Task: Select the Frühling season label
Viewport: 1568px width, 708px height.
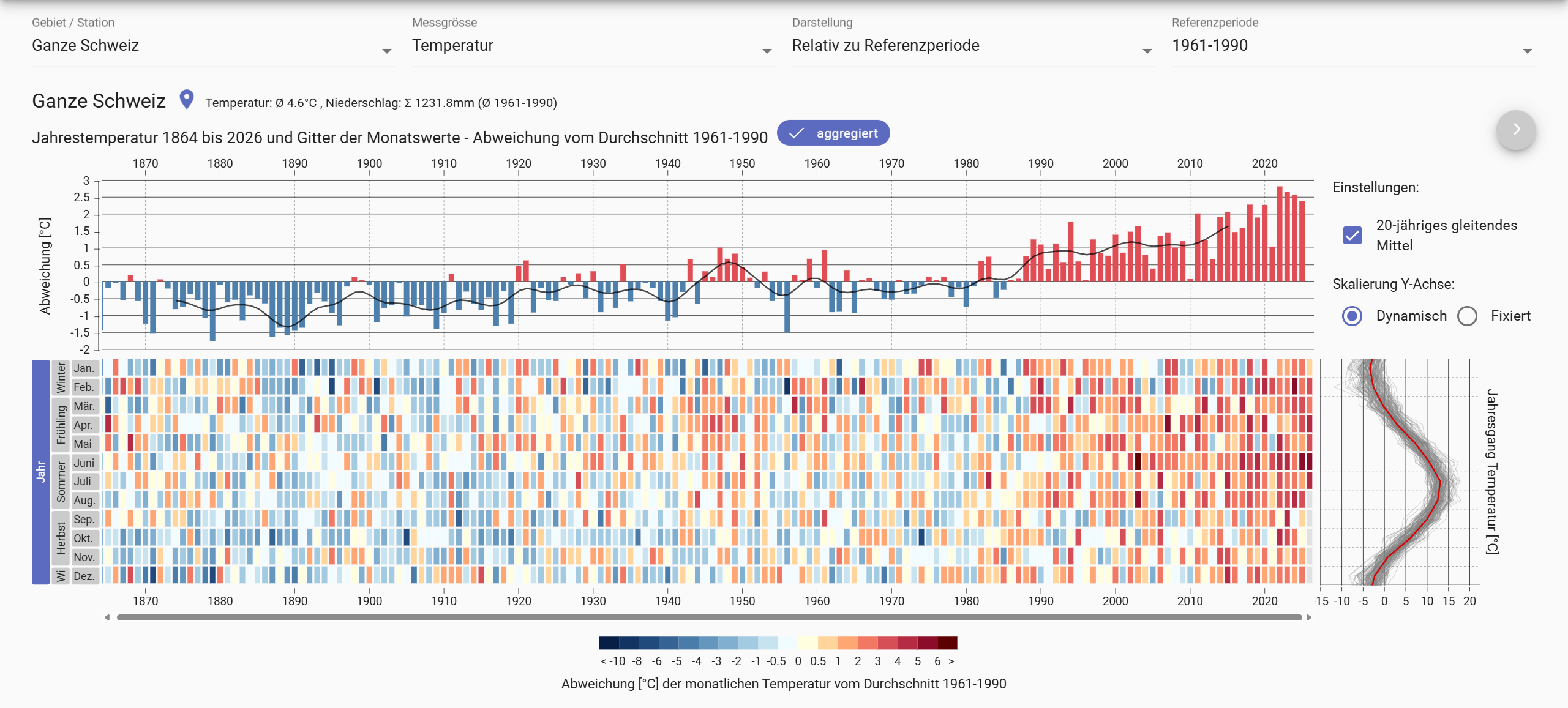Action: point(61,425)
